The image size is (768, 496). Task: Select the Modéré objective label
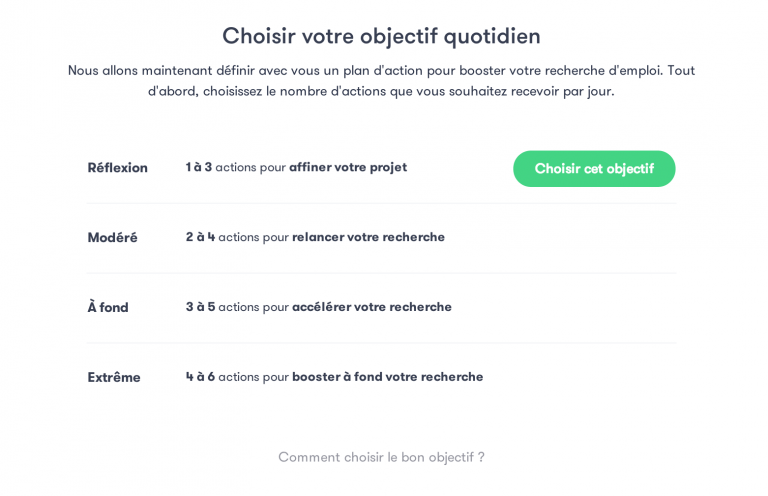(x=112, y=238)
